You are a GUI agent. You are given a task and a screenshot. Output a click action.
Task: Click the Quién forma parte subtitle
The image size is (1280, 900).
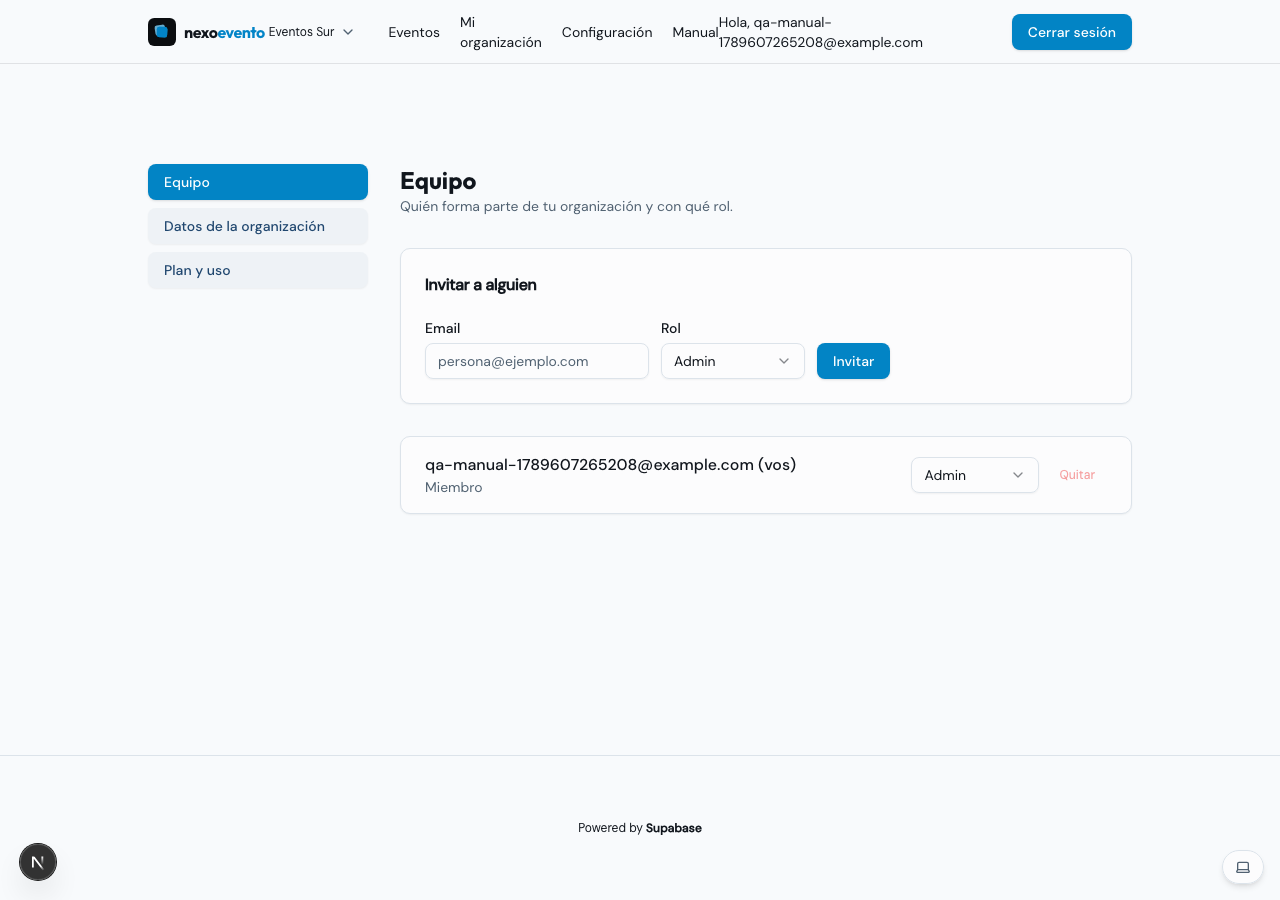pos(566,206)
